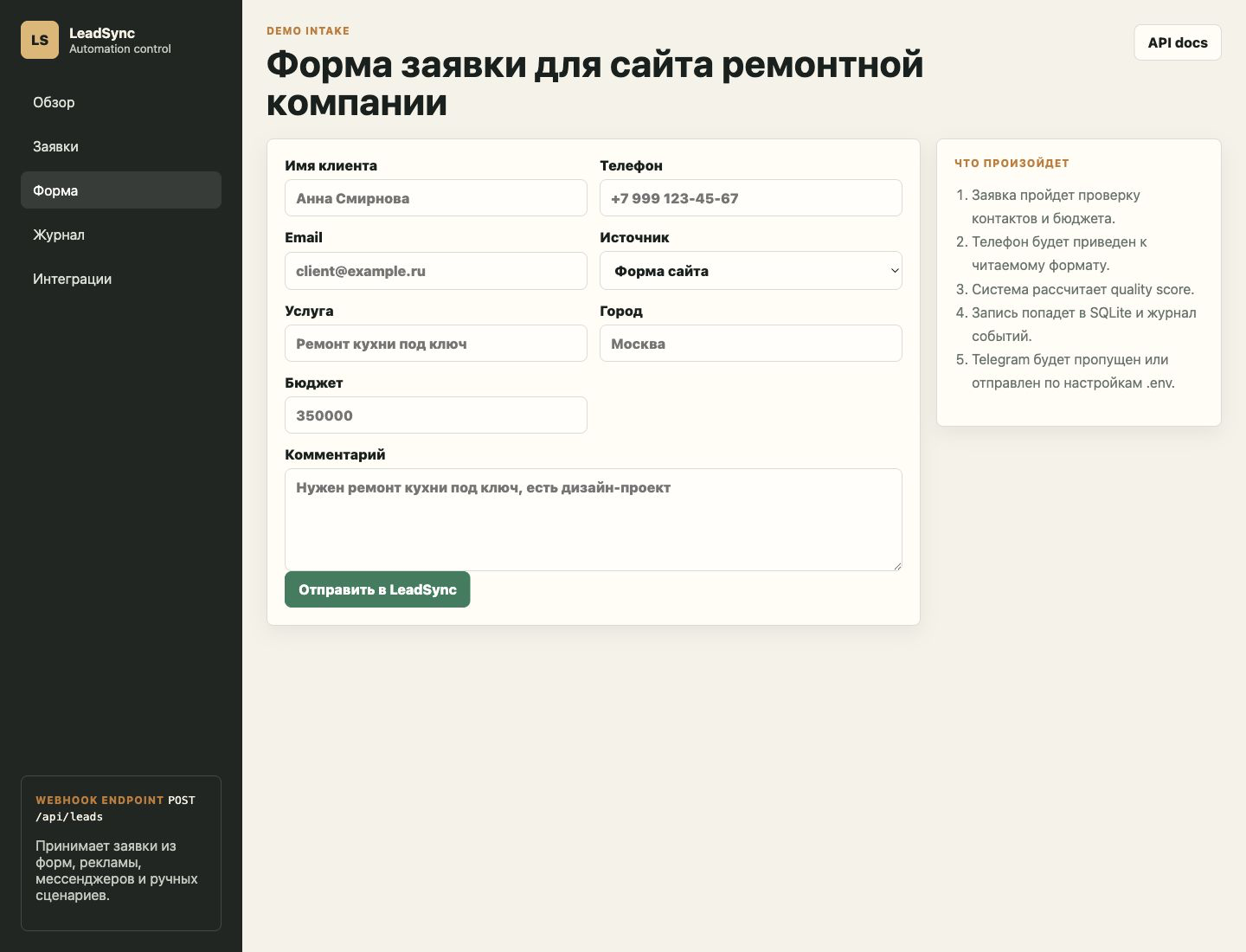Click the ЧТО ПРОИЗОЙДЕТ heading
The width and height of the screenshot is (1246, 952).
pos(1012,163)
